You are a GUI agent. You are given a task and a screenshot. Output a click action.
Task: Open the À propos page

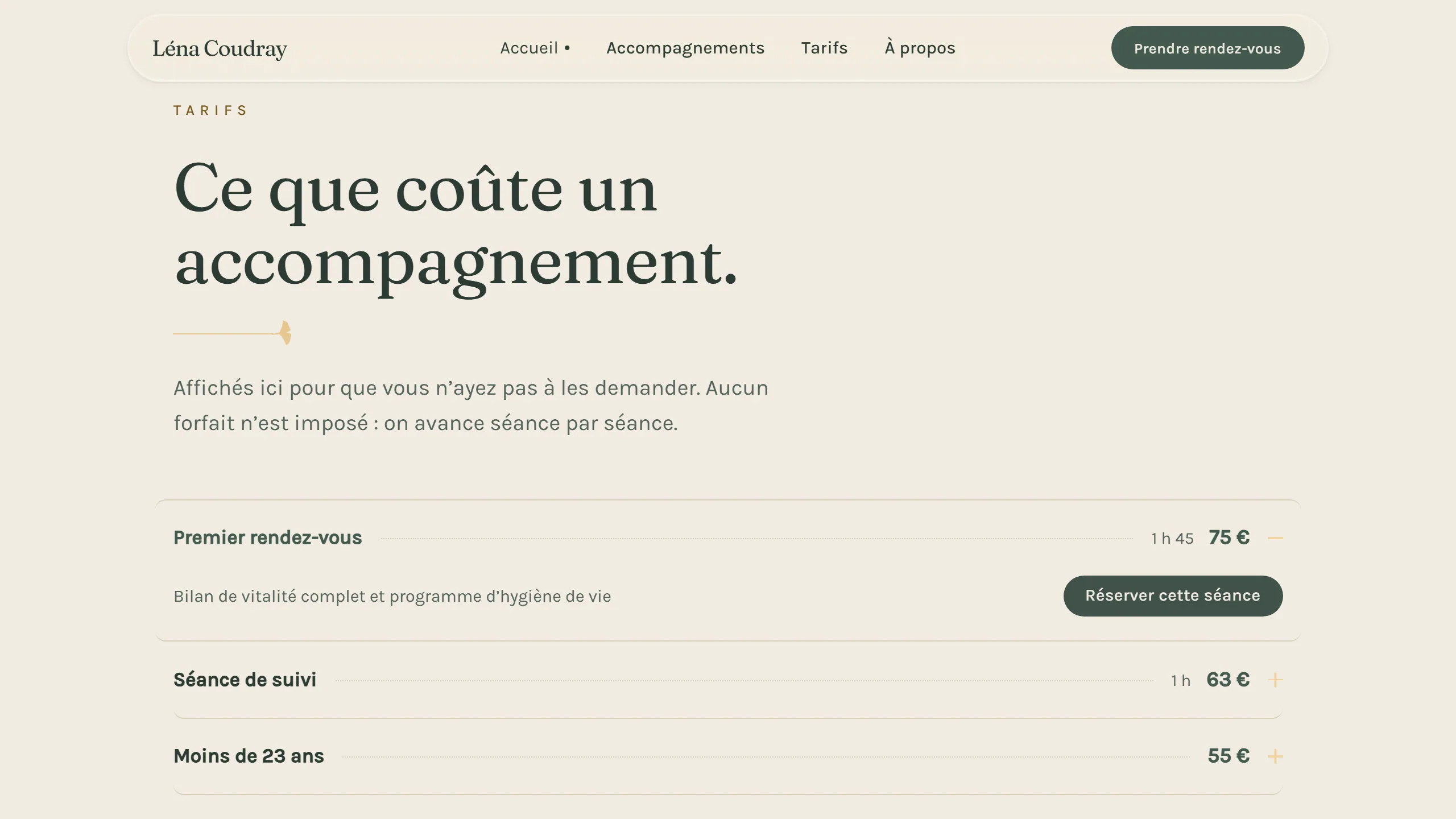(x=920, y=48)
